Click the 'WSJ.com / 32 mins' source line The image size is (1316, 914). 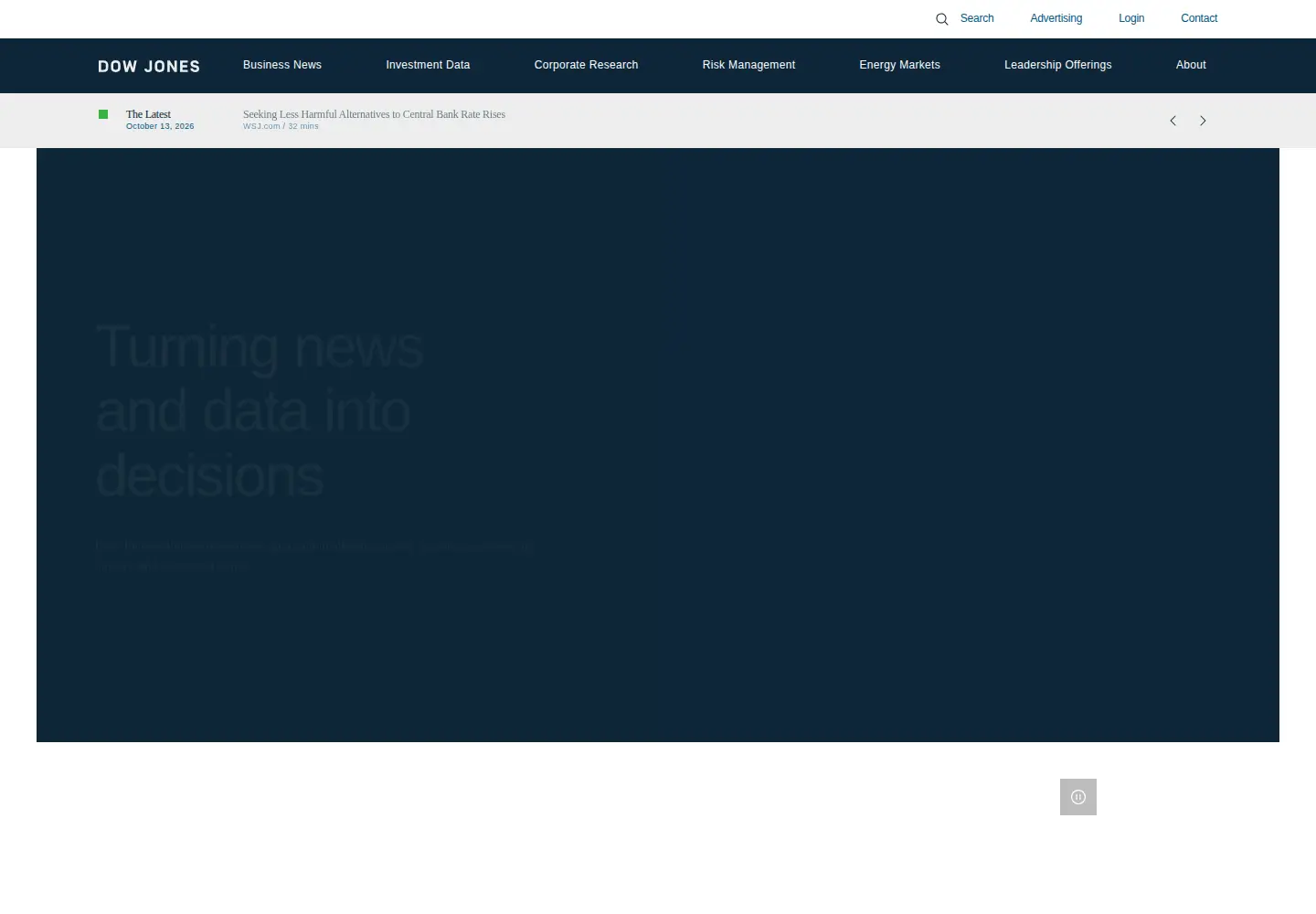click(x=281, y=126)
